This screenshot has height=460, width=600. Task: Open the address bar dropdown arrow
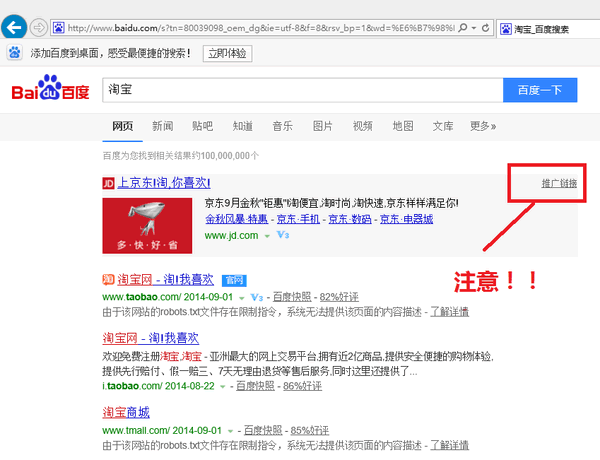click(474, 28)
